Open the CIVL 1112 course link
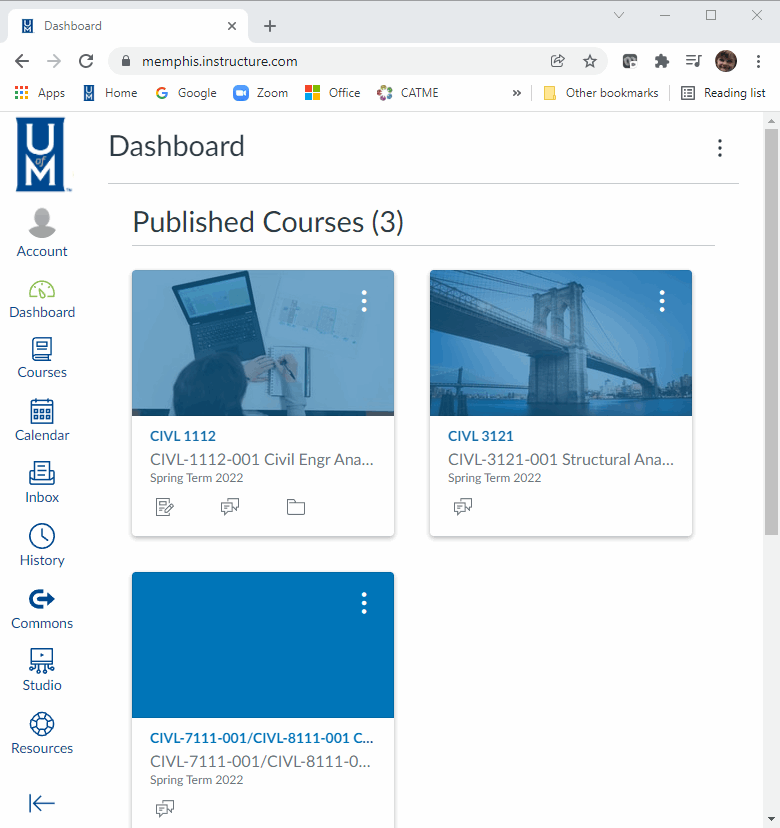Screen dimensions: 780x828 [183, 436]
